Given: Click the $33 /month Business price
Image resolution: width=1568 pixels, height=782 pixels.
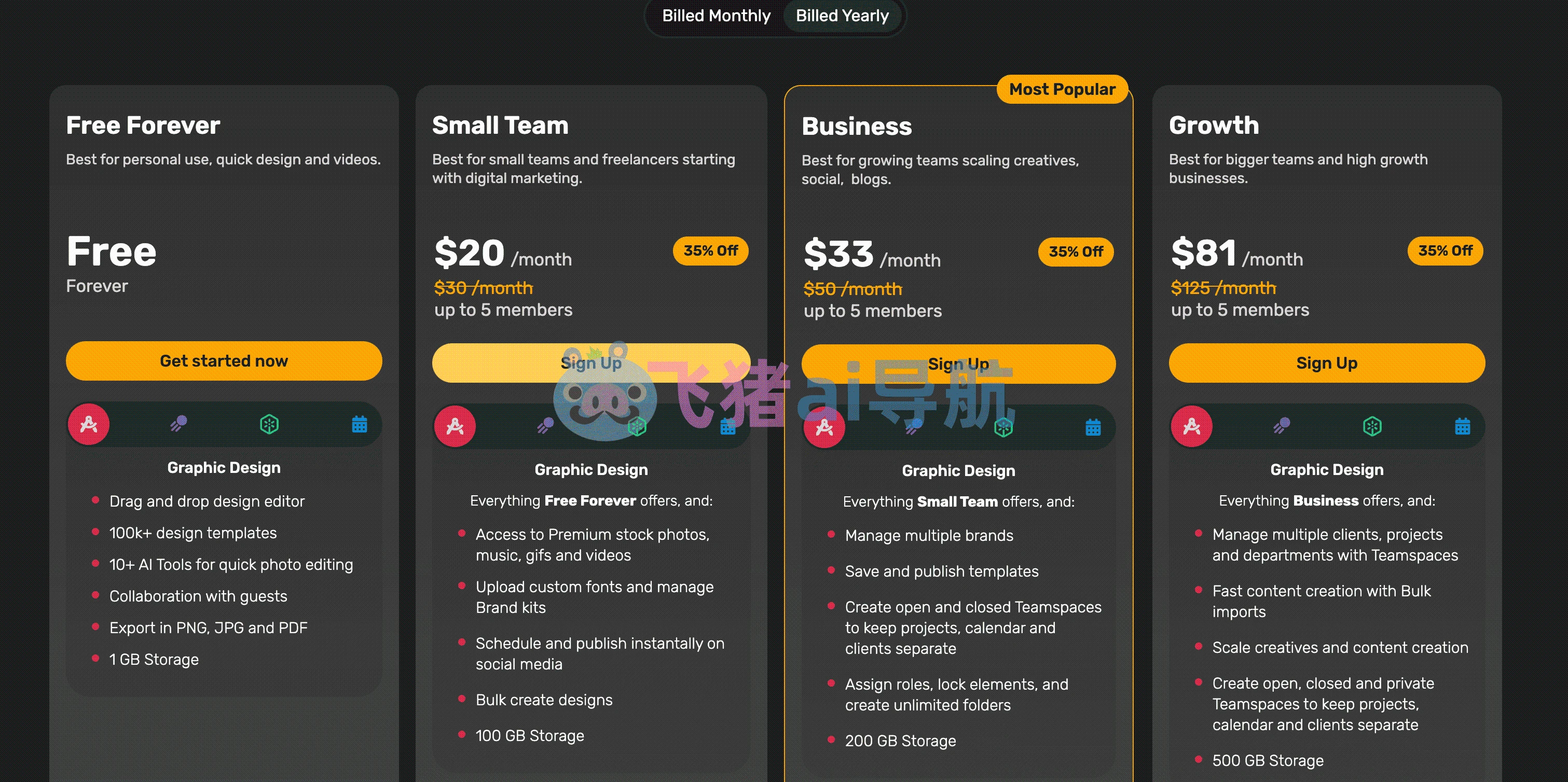Looking at the screenshot, I should point(872,254).
